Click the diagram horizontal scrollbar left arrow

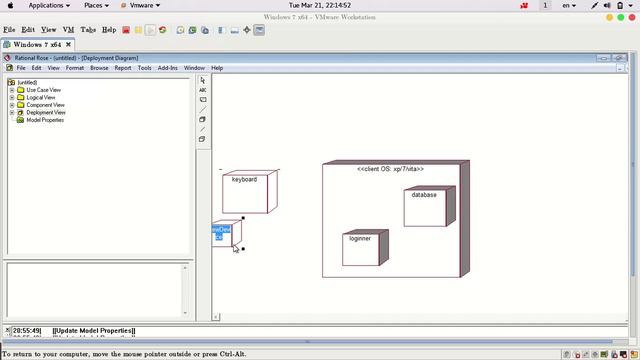click(216, 317)
